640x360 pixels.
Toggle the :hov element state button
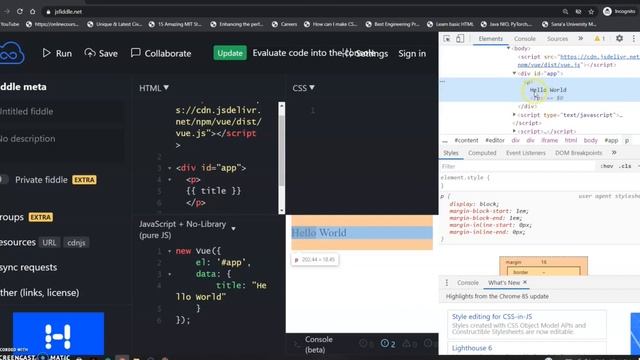(607, 167)
